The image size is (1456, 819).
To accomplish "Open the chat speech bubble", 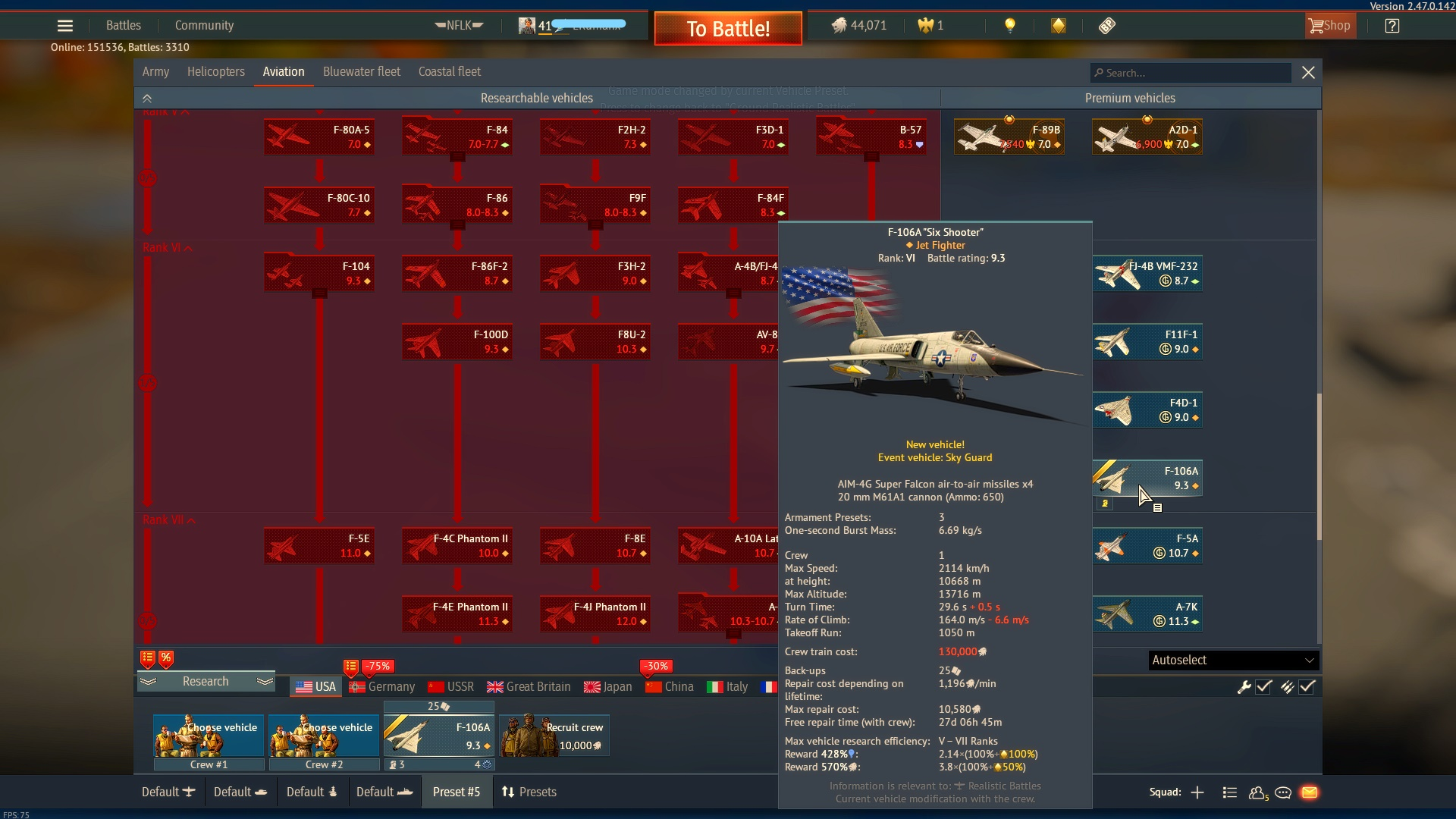I will [x=1283, y=792].
